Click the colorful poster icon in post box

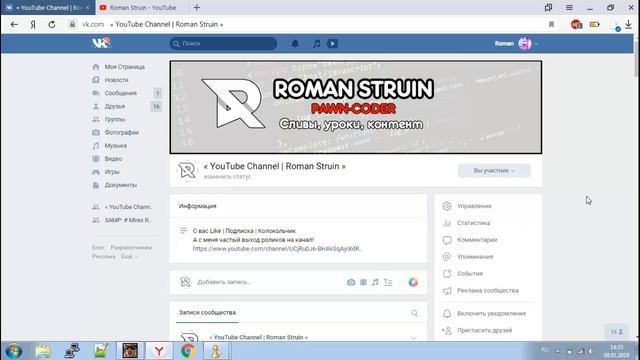coord(413,282)
